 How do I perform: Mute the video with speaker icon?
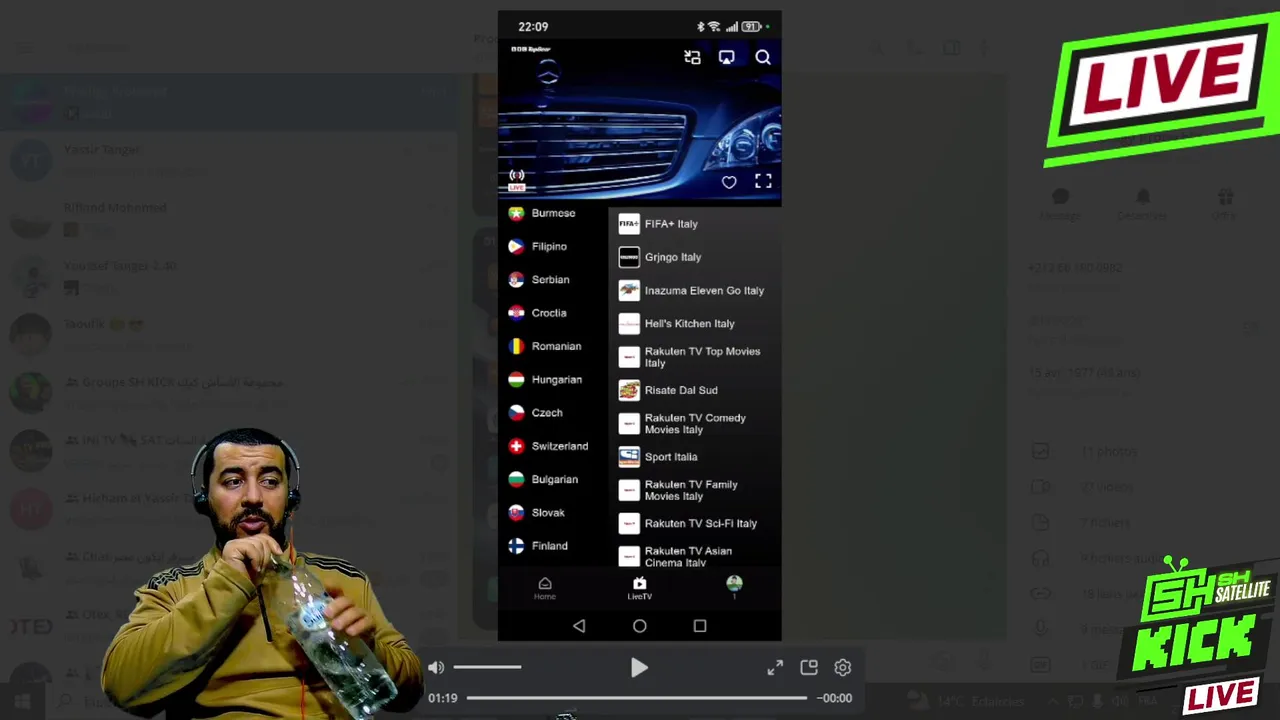(436, 667)
